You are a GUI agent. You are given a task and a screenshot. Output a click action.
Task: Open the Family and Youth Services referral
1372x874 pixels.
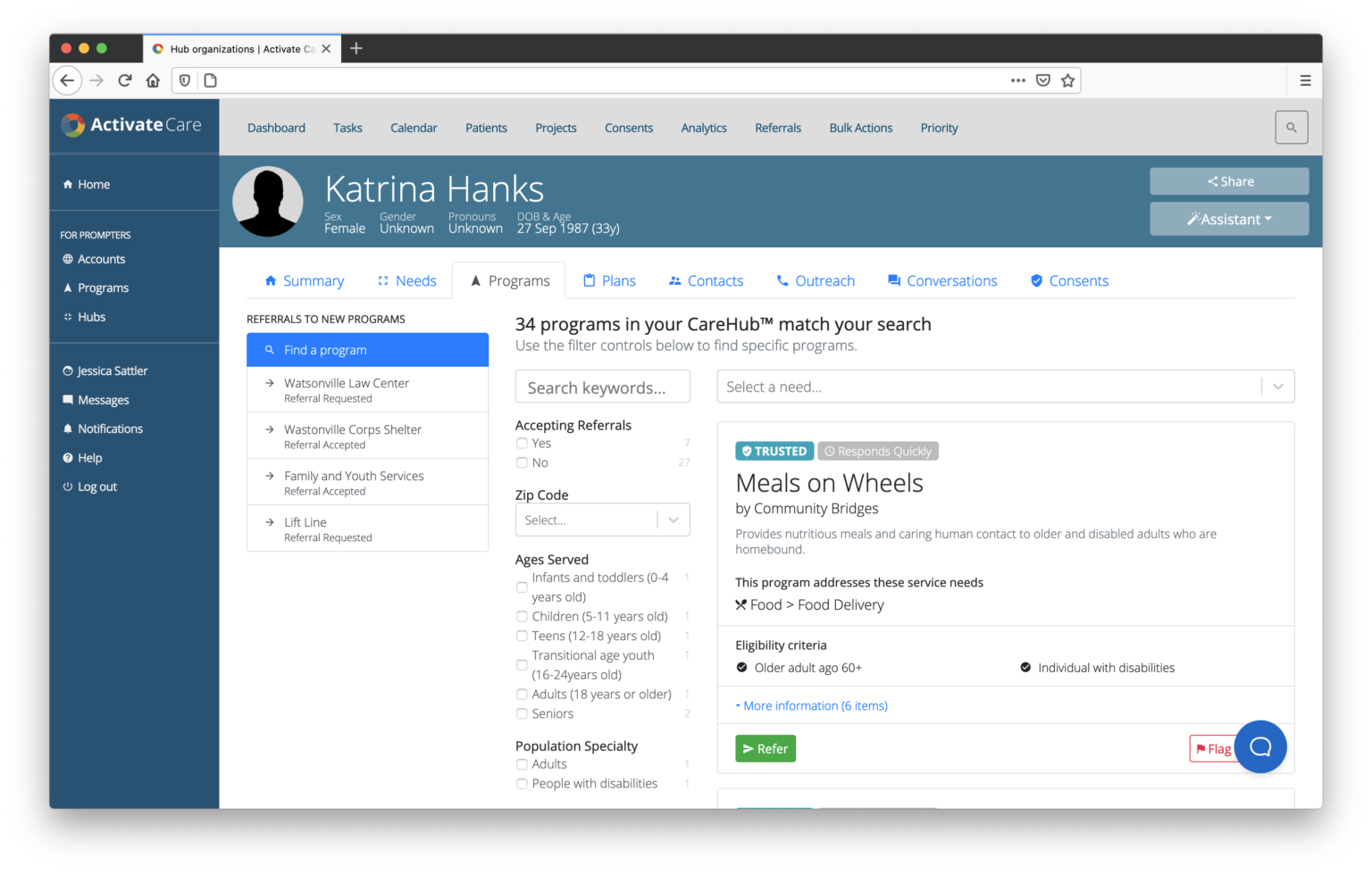[367, 483]
